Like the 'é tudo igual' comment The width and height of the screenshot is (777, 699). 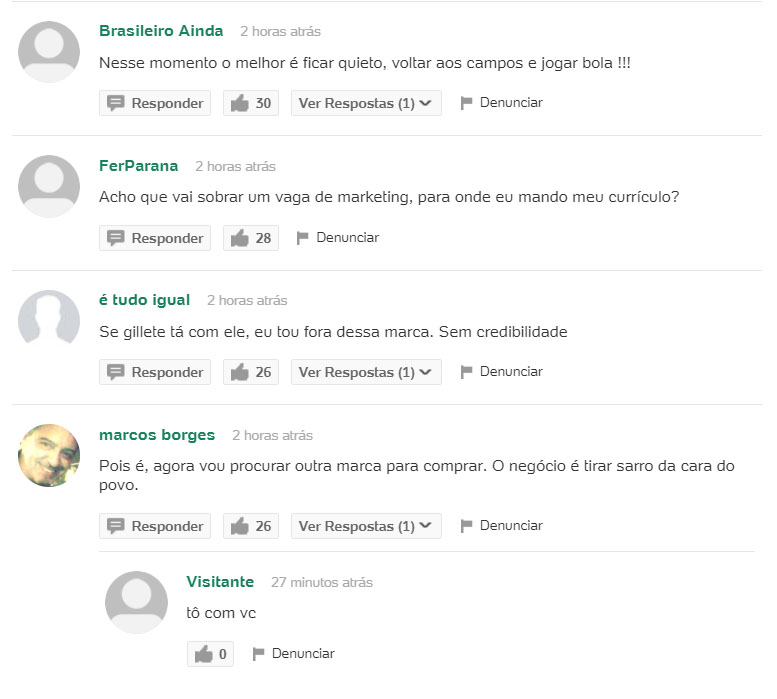coord(251,372)
